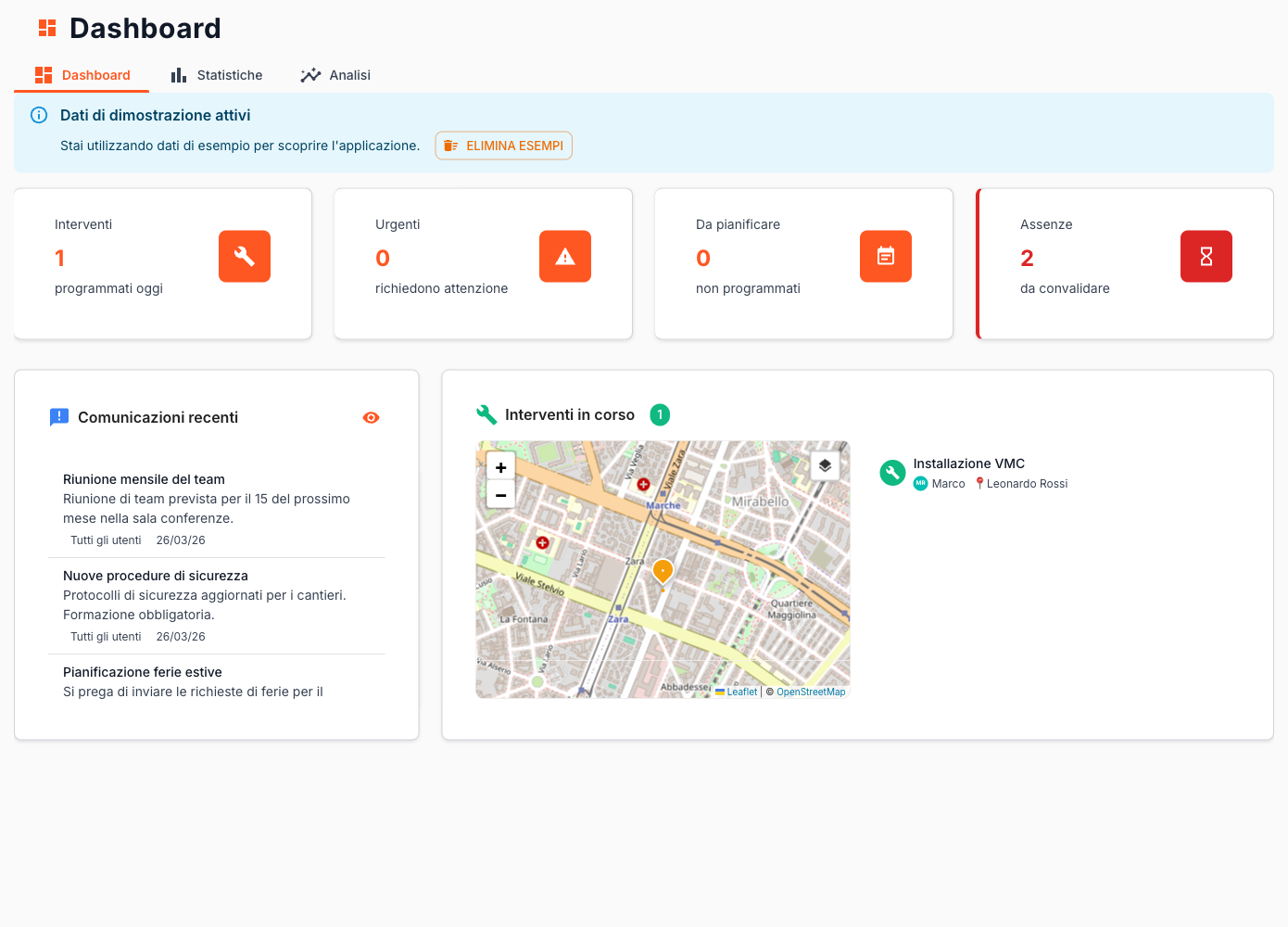Click the orange wrench icon in Interventi card
Viewport: 1288px width, 927px height.
(245, 257)
